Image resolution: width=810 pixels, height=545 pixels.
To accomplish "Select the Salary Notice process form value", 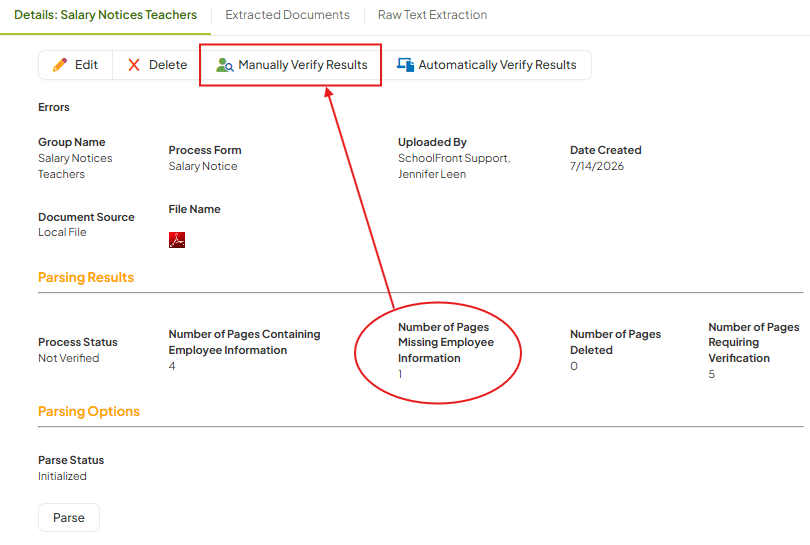I will point(203,166).
